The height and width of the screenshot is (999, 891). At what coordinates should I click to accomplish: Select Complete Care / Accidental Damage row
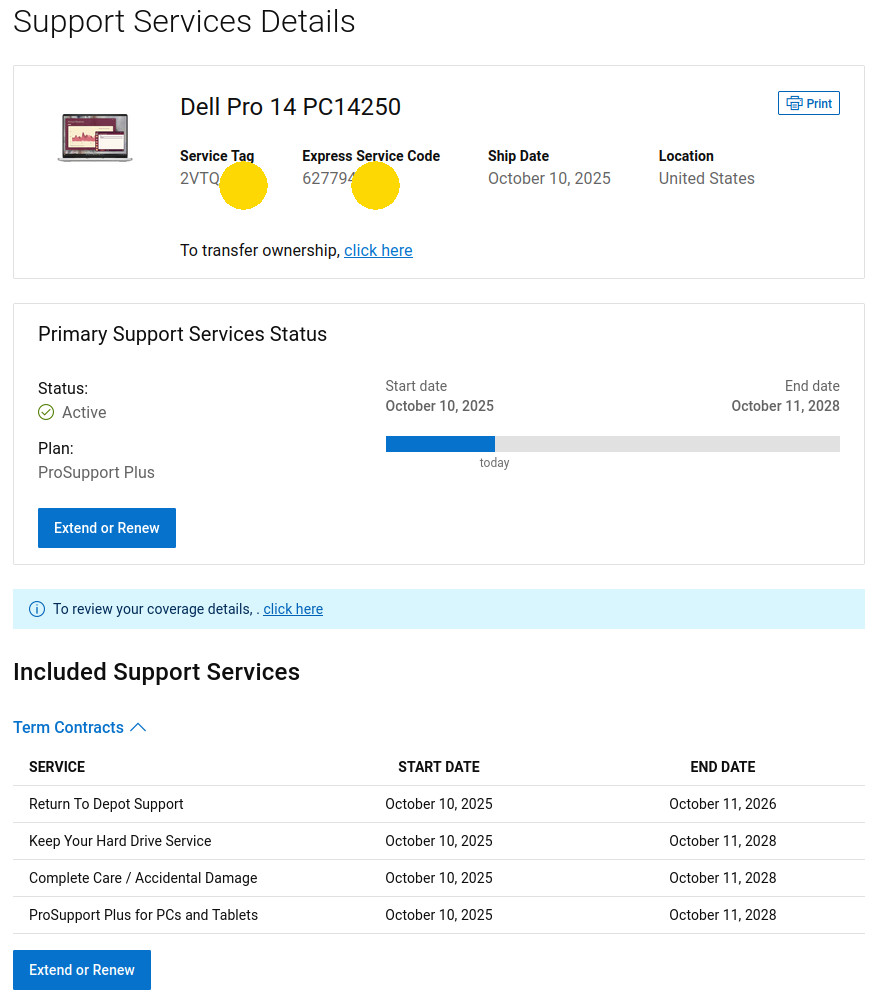click(438, 878)
